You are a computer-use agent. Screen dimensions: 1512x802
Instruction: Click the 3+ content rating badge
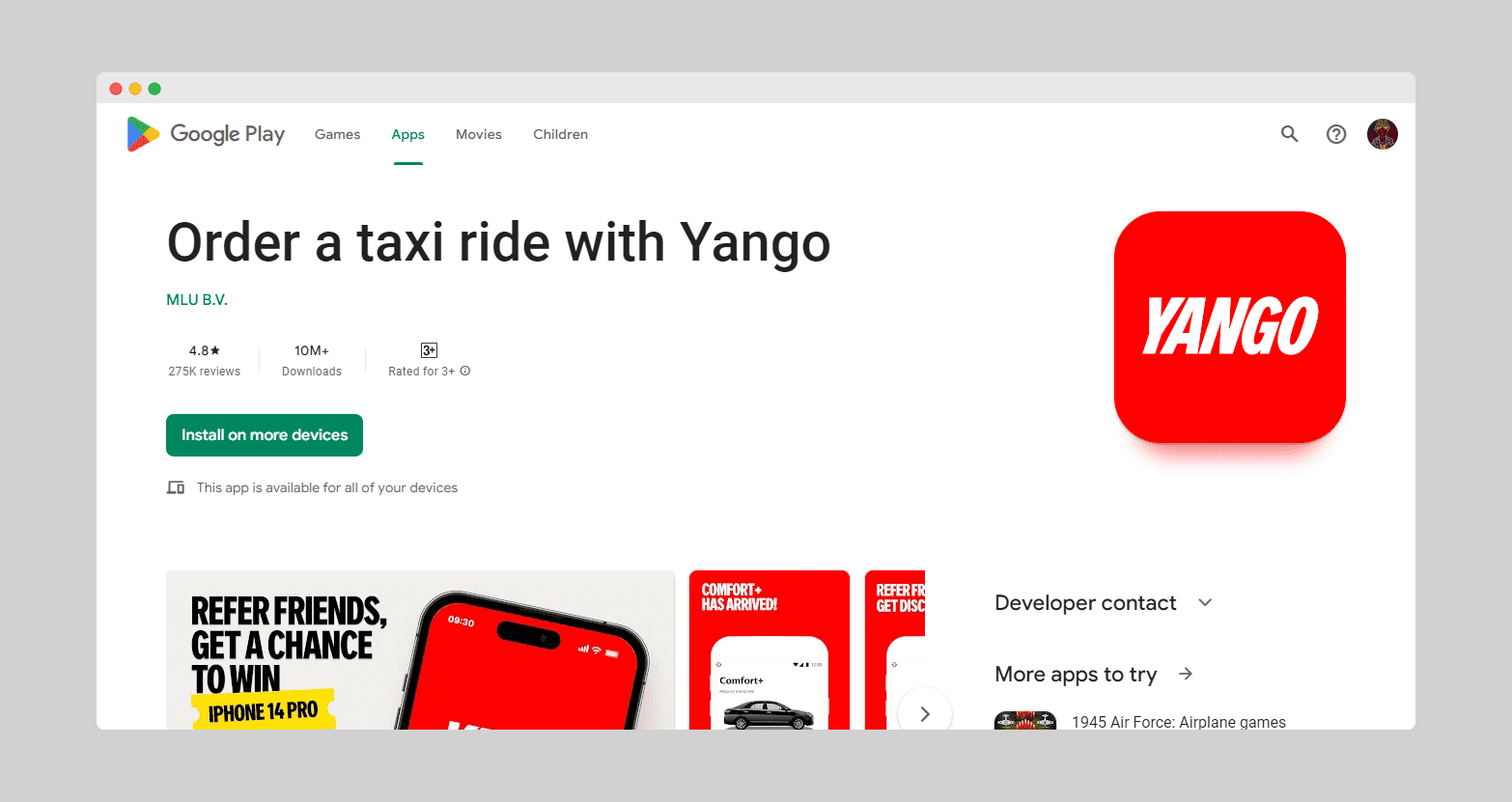[430, 350]
